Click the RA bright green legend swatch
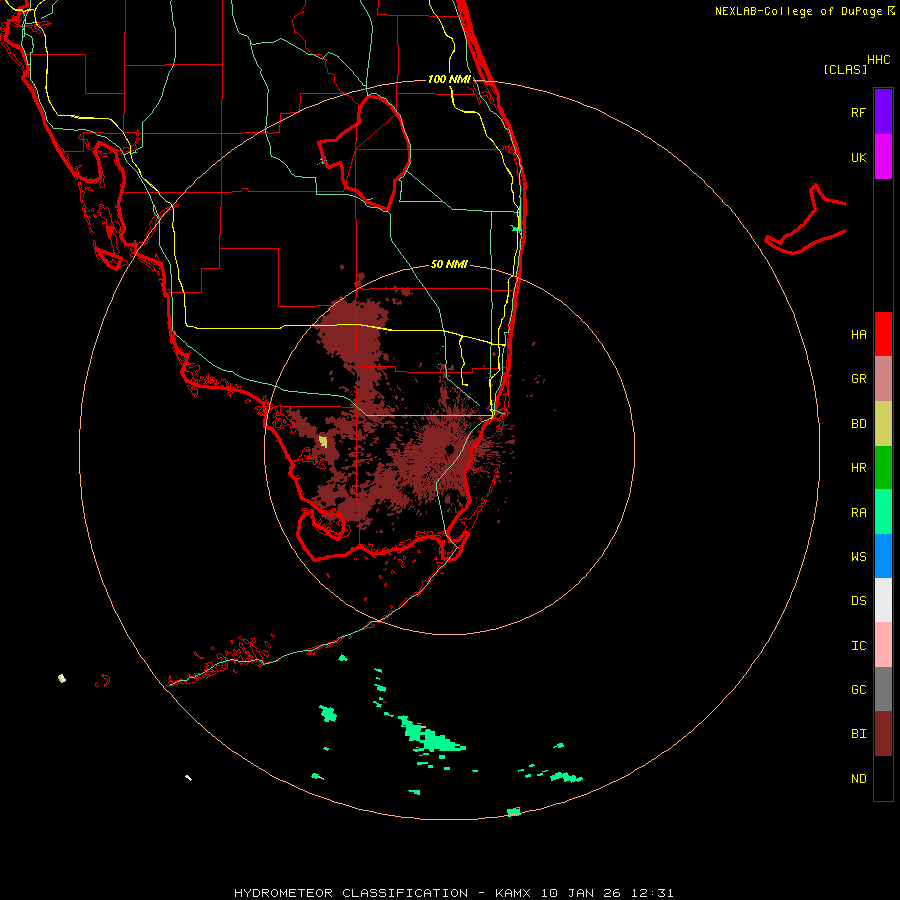Image resolution: width=900 pixels, height=900 pixels. (883, 511)
